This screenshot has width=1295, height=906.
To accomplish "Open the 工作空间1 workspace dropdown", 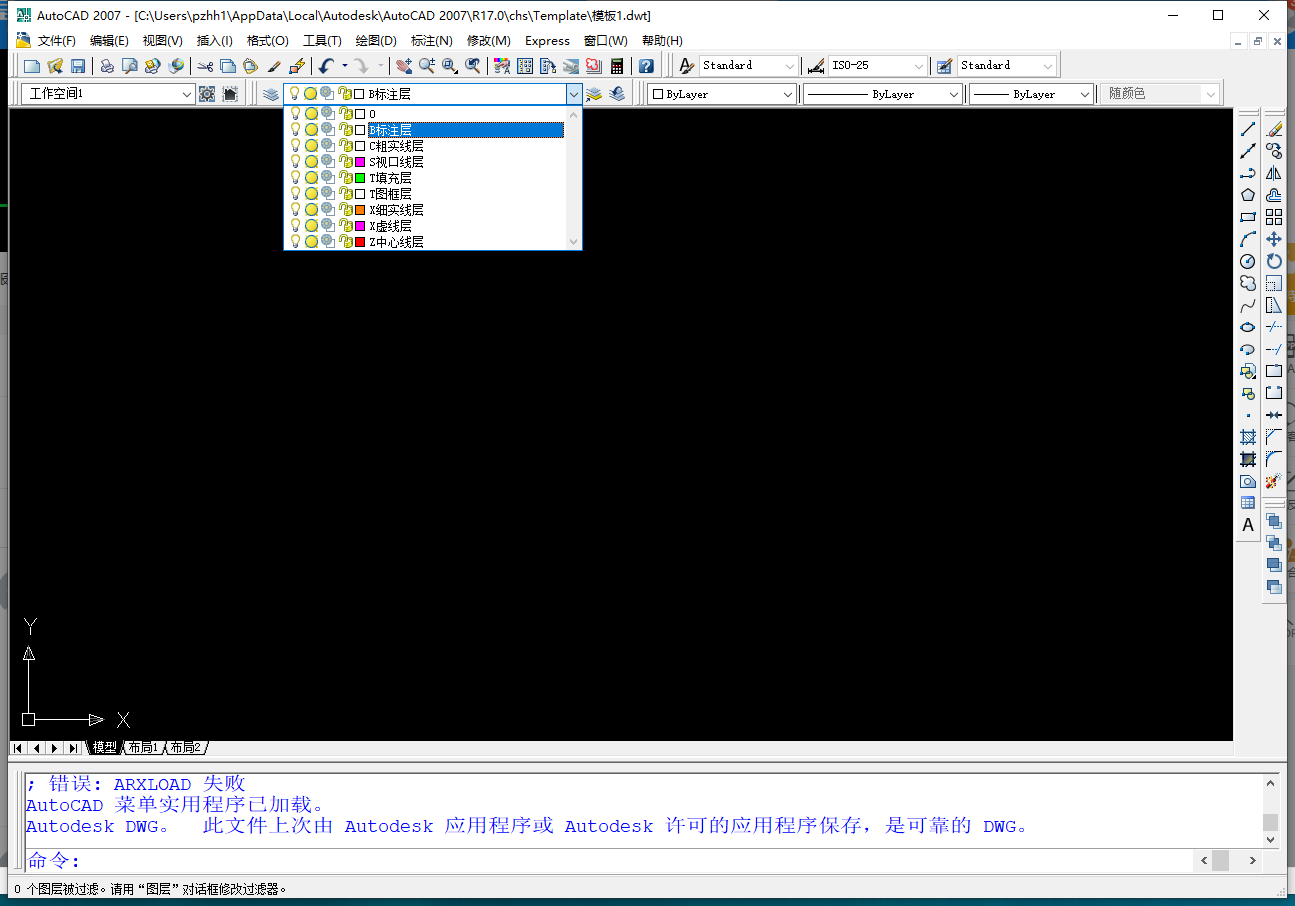I will [x=108, y=94].
